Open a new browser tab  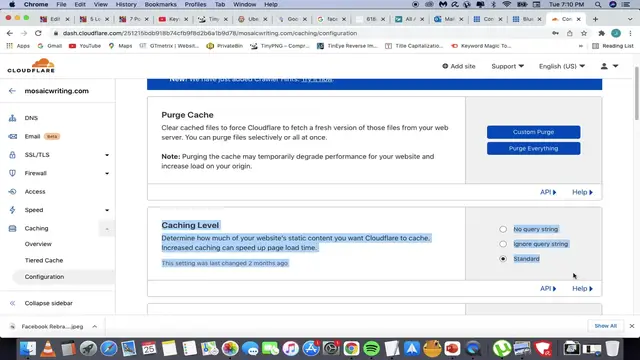point(596,19)
